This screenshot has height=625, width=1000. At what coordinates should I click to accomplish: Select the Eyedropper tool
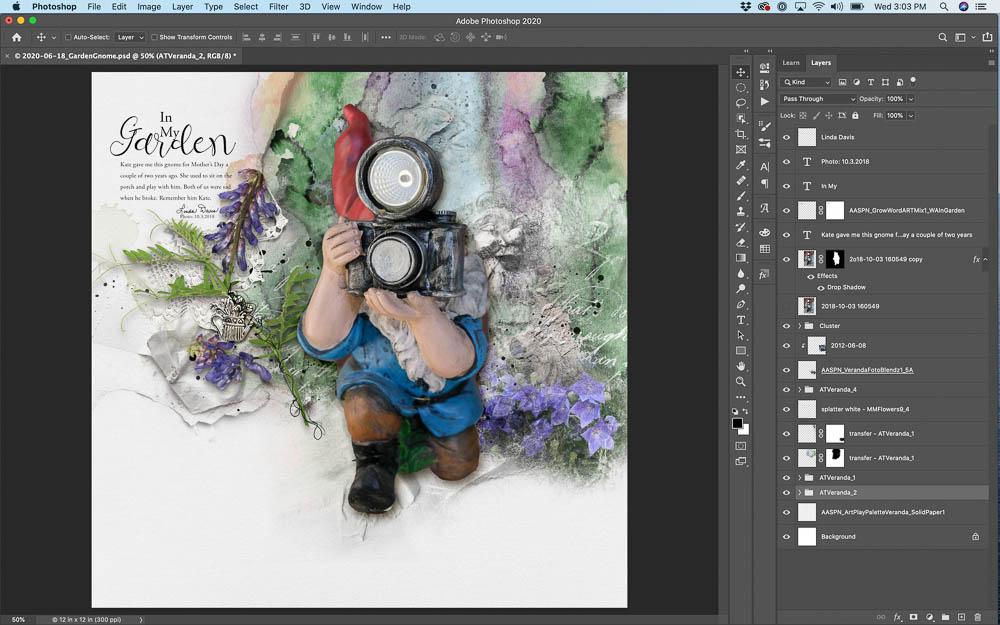(x=740, y=165)
